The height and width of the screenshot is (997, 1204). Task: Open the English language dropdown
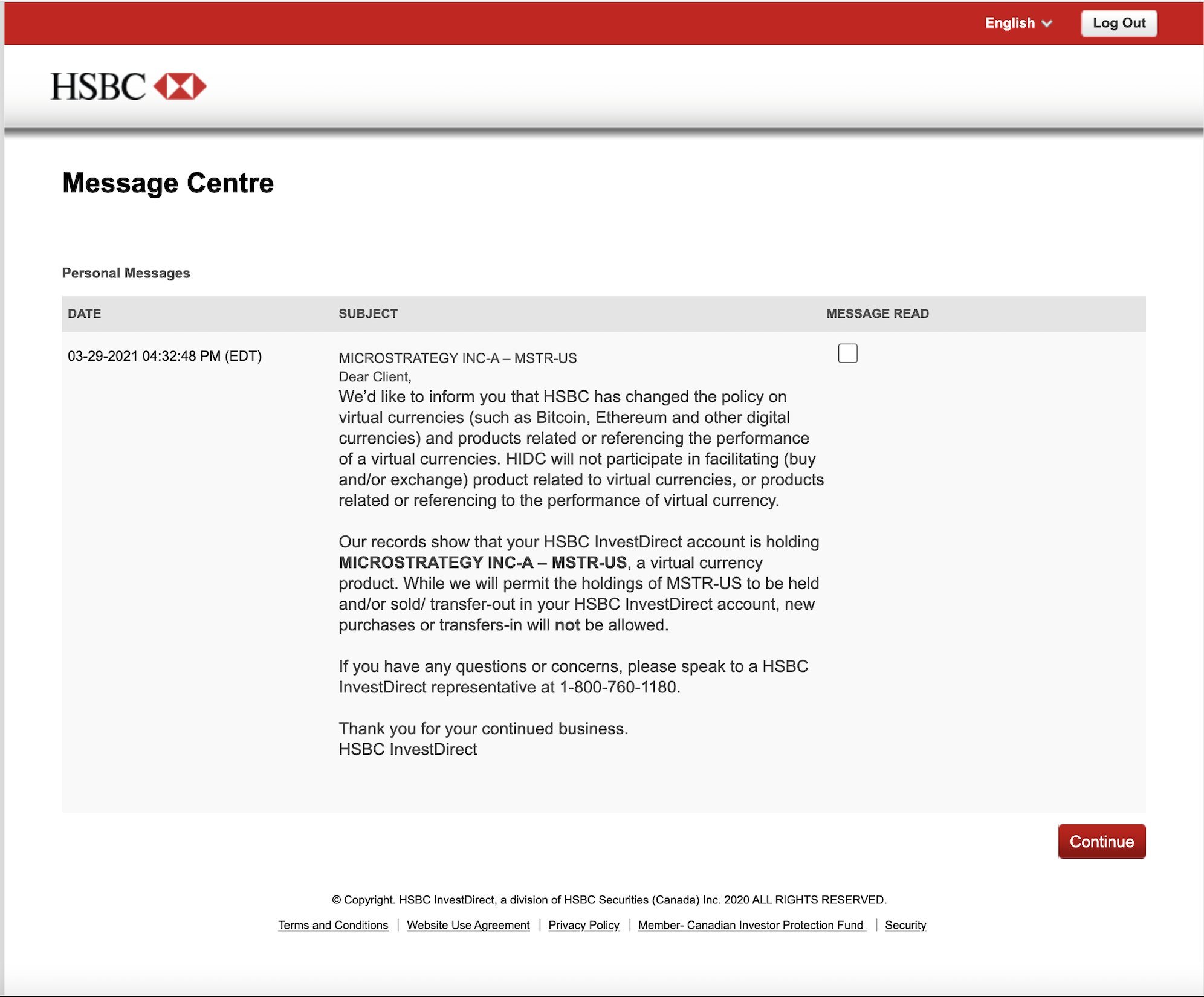[1011, 22]
